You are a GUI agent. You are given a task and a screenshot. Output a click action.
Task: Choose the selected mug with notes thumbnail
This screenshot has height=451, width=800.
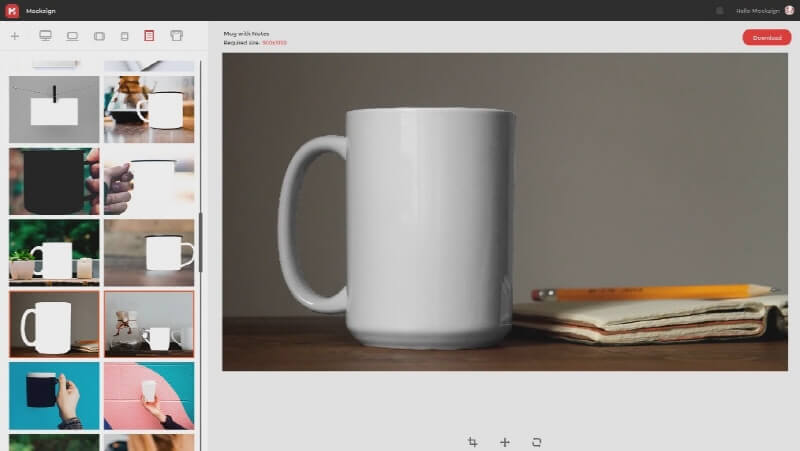[x=54, y=324]
